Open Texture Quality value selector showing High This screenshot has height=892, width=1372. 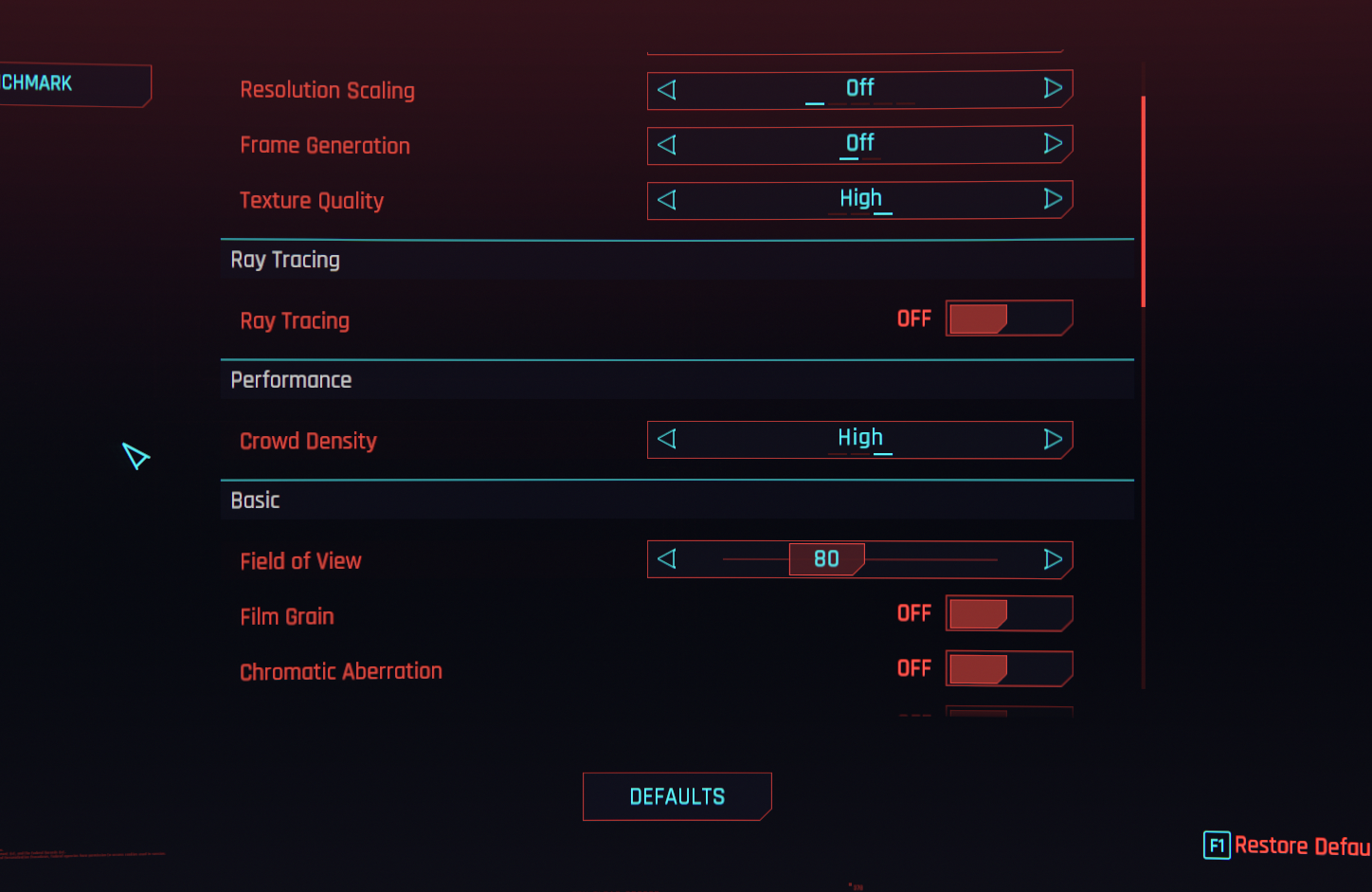(x=860, y=200)
